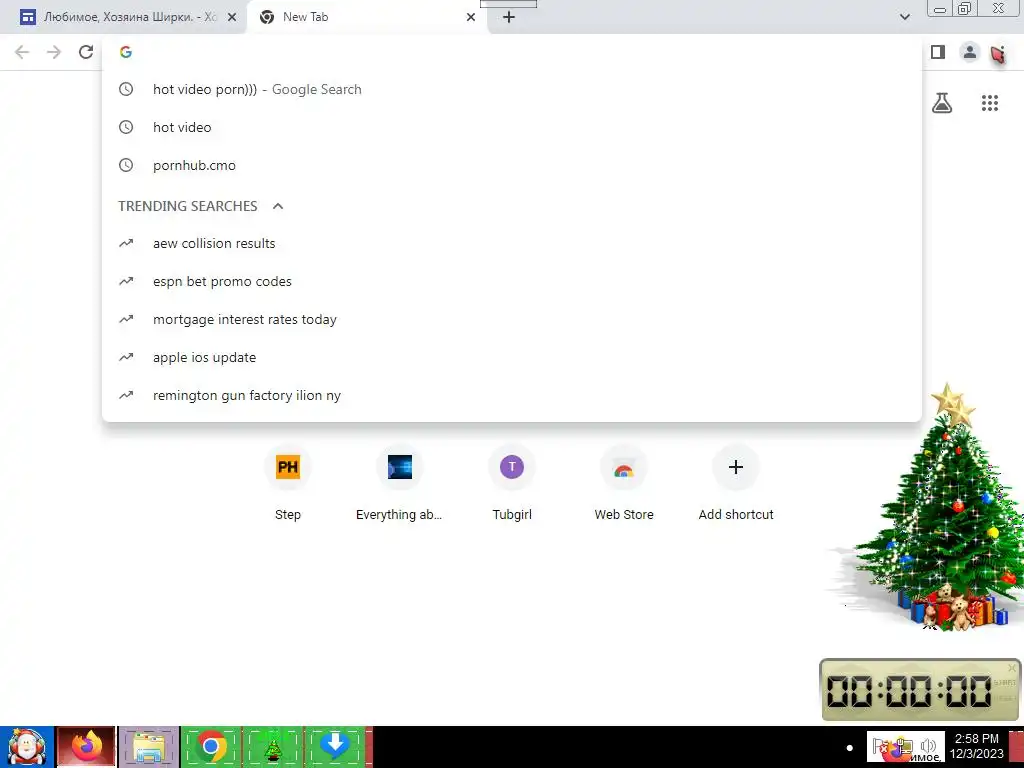Image resolution: width=1024 pixels, height=768 pixels.
Task: Click the Chrome taskbar icon
Action: tap(210, 747)
